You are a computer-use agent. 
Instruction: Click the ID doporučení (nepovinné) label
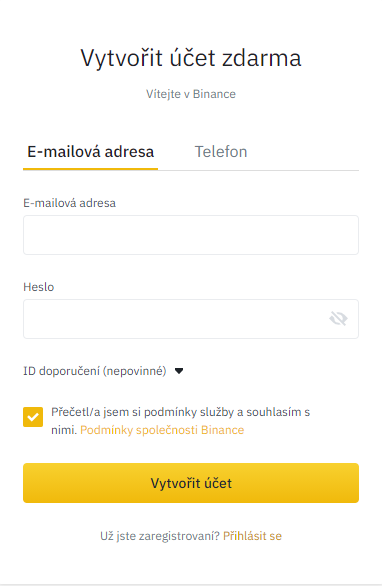[95, 371]
